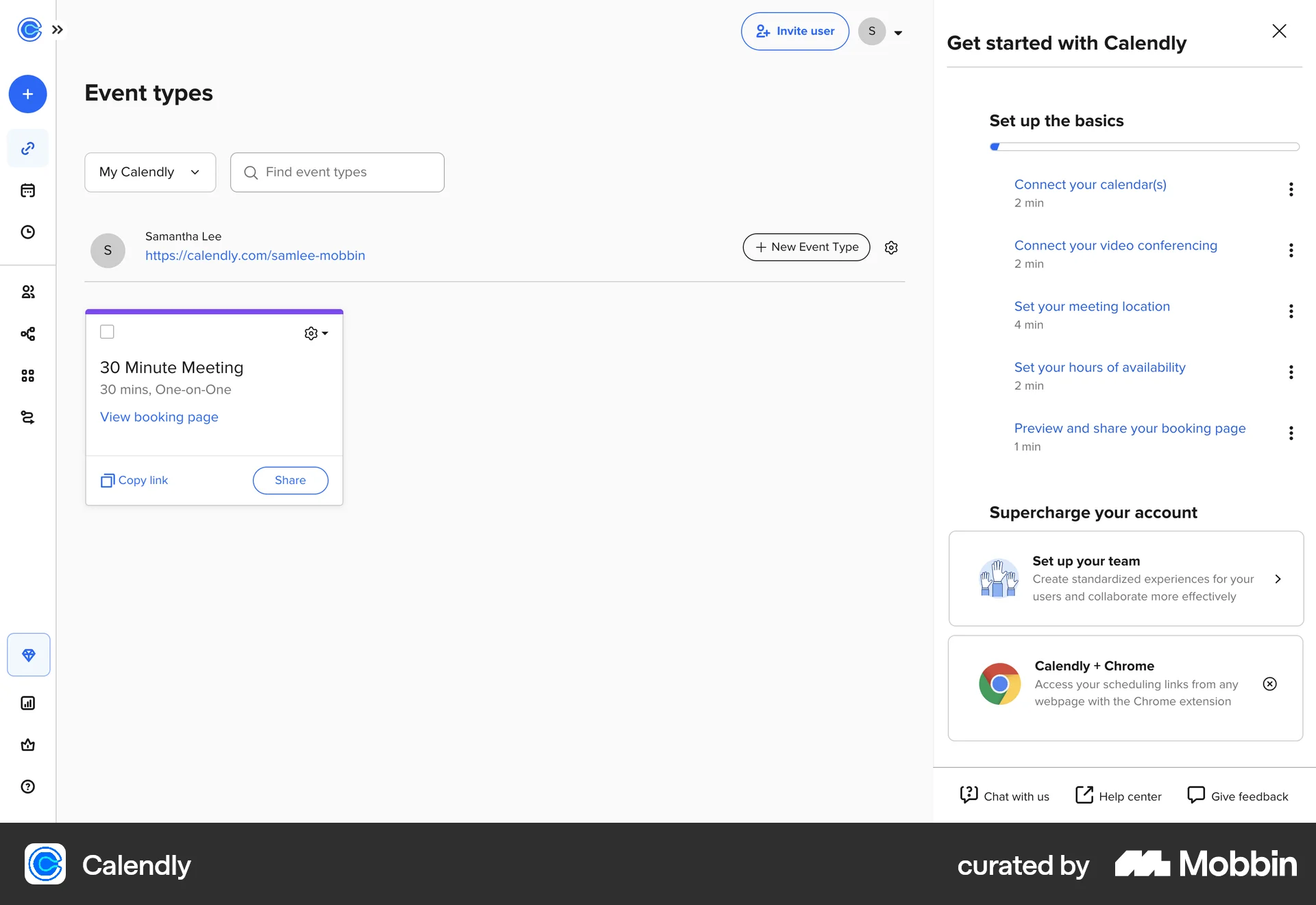The width and height of the screenshot is (1316, 905).
Task: Open the Help question mark icon
Action: [x=27, y=786]
